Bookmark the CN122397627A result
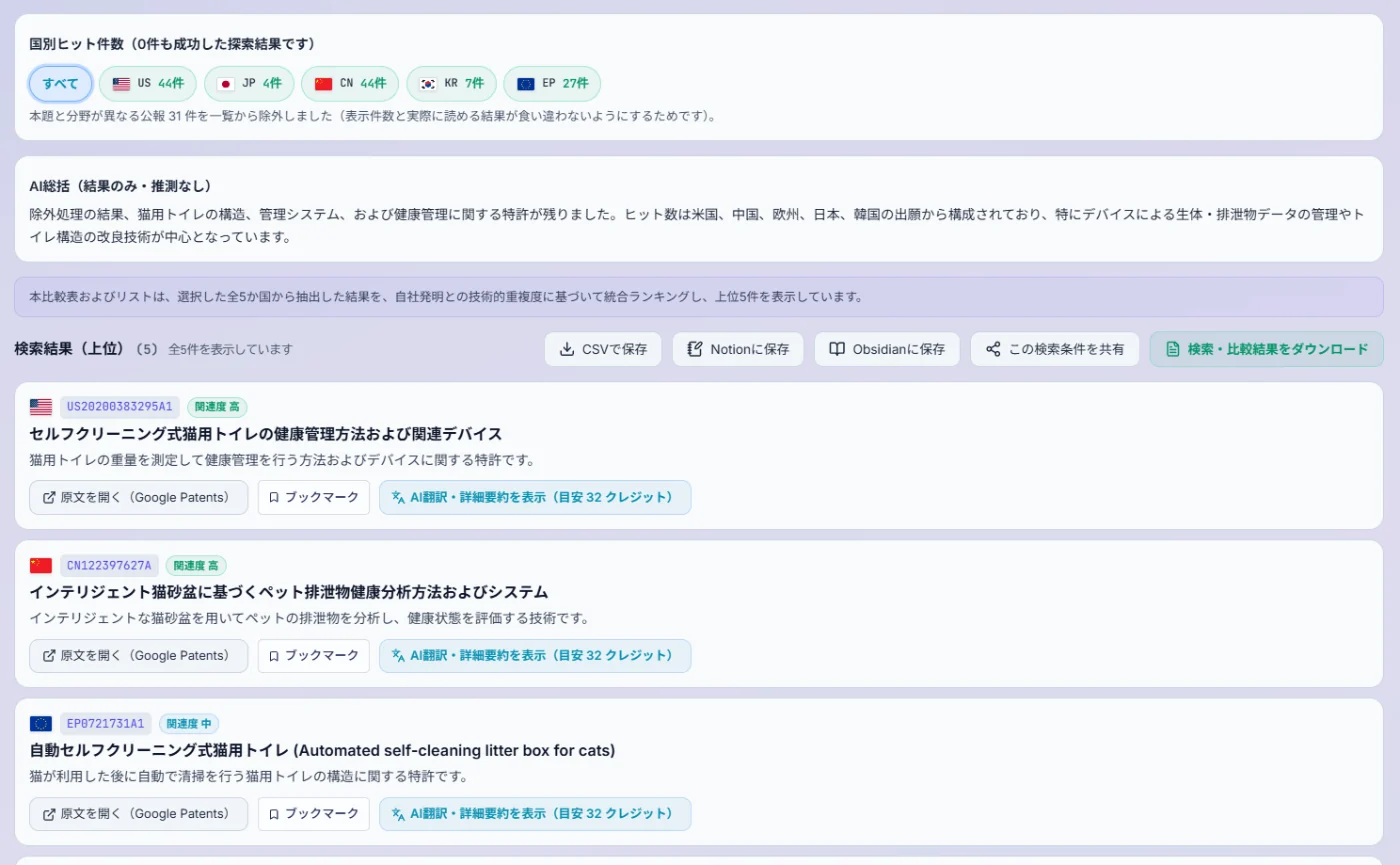Image resolution: width=1400 pixels, height=865 pixels. coord(314,655)
